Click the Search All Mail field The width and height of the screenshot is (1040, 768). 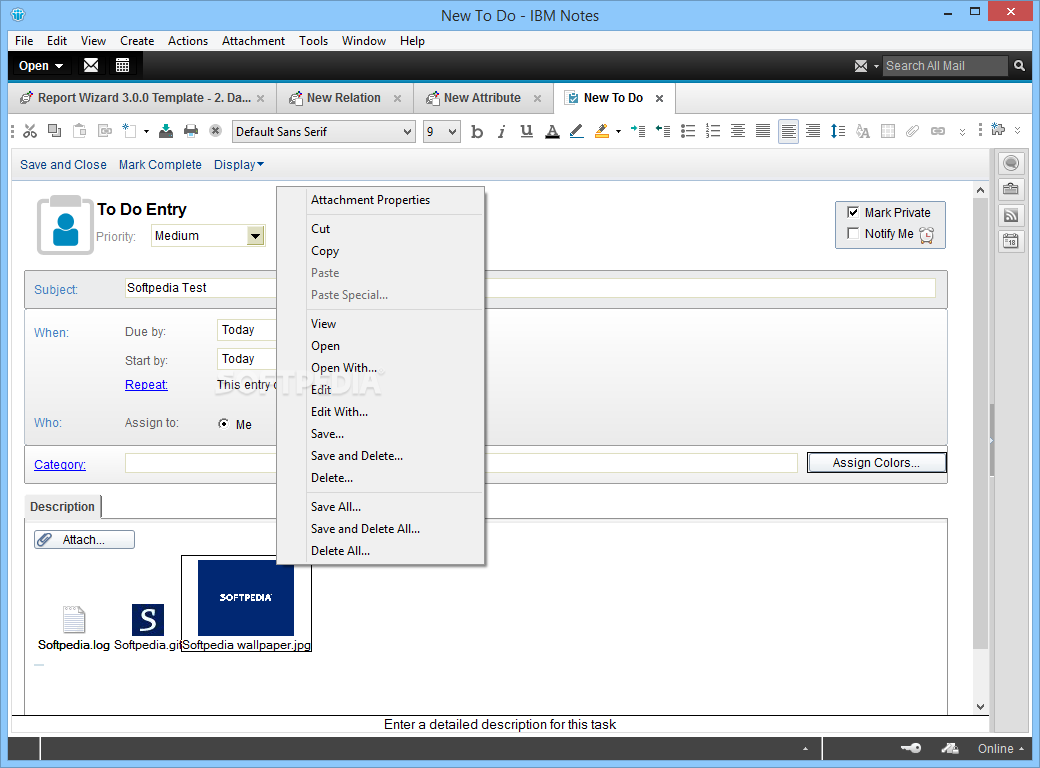pyautogui.click(x=944, y=66)
